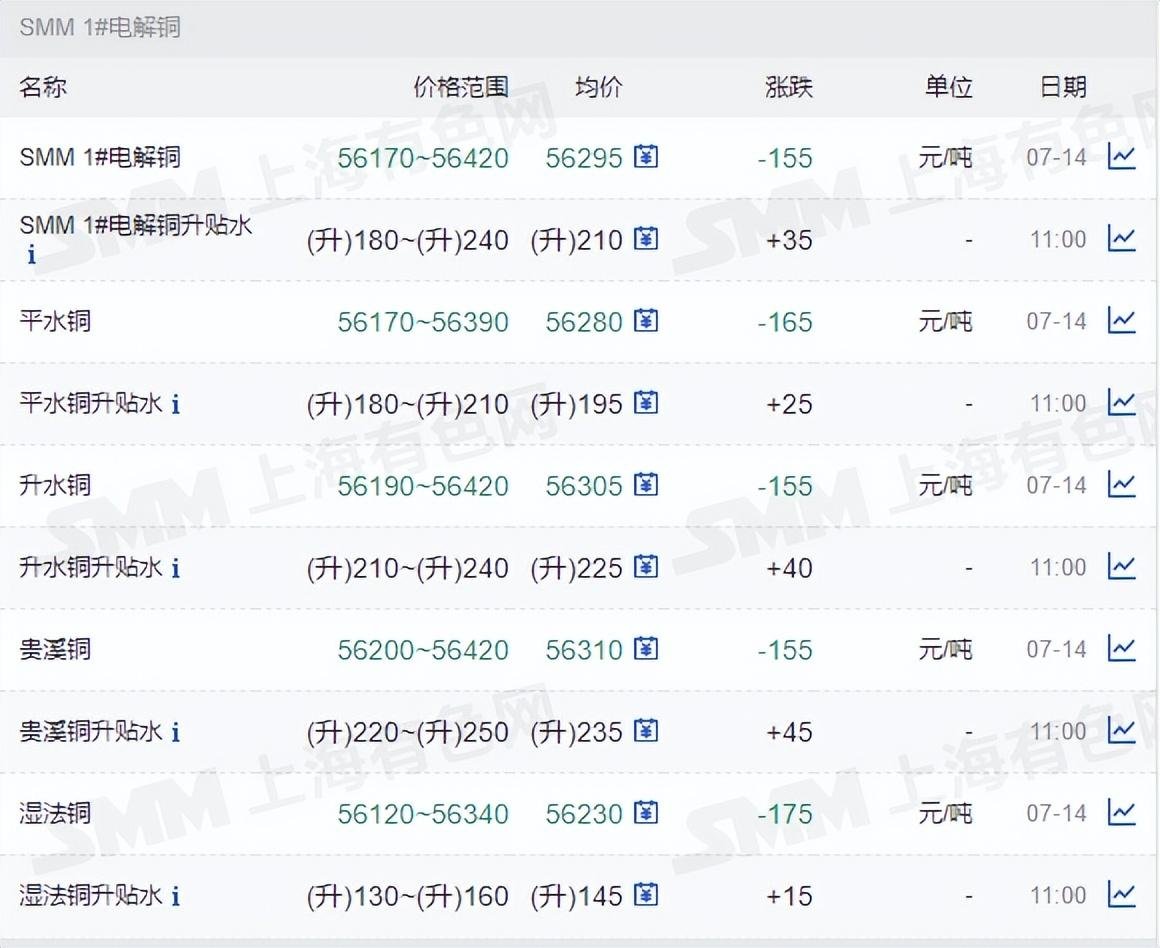The image size is (1160, 948).
Task: Click price range 56170~56390 for 平水铜
Action: click(423, 322)
